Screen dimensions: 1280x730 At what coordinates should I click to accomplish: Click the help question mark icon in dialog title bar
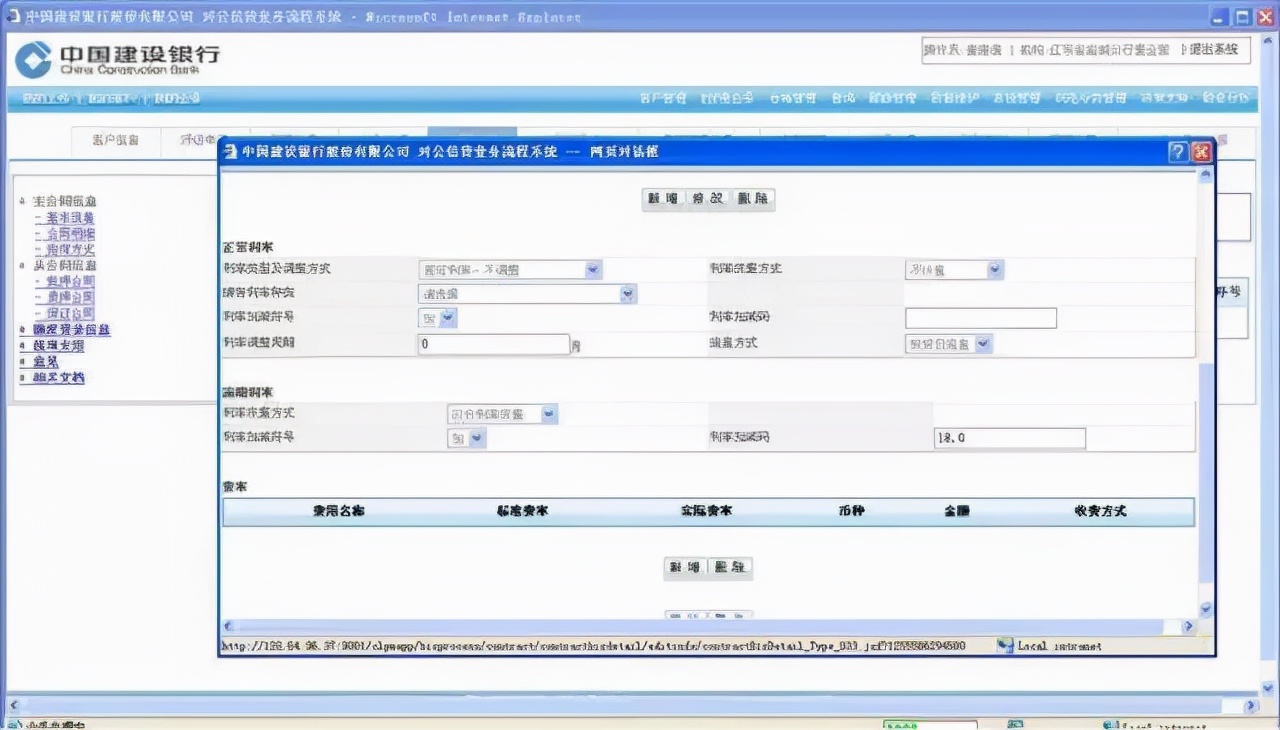(1178, 151)
